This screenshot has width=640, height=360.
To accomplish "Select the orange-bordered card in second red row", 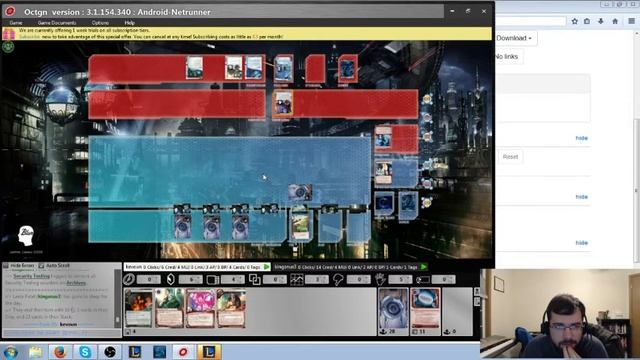I will click(x=283, y=103).
